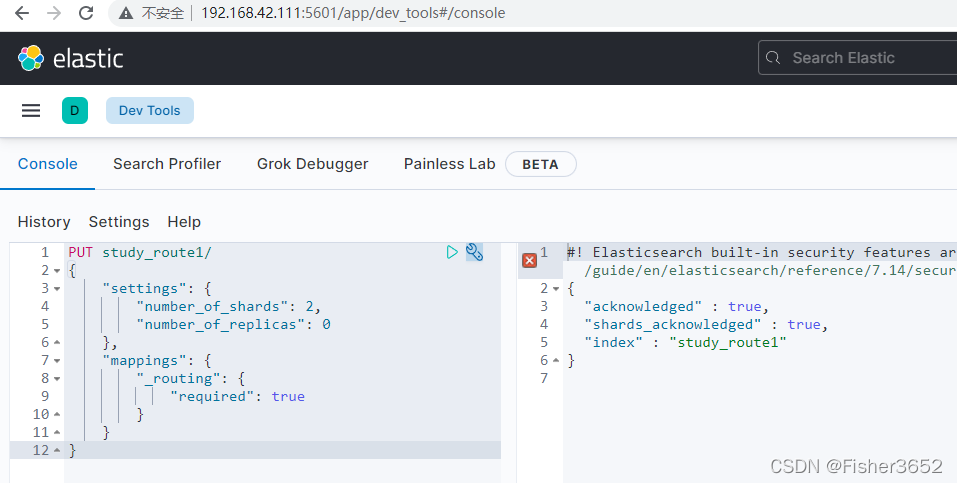Open console Settings
The width and height of the screenshot is (957, 483).
click(119, 222)
